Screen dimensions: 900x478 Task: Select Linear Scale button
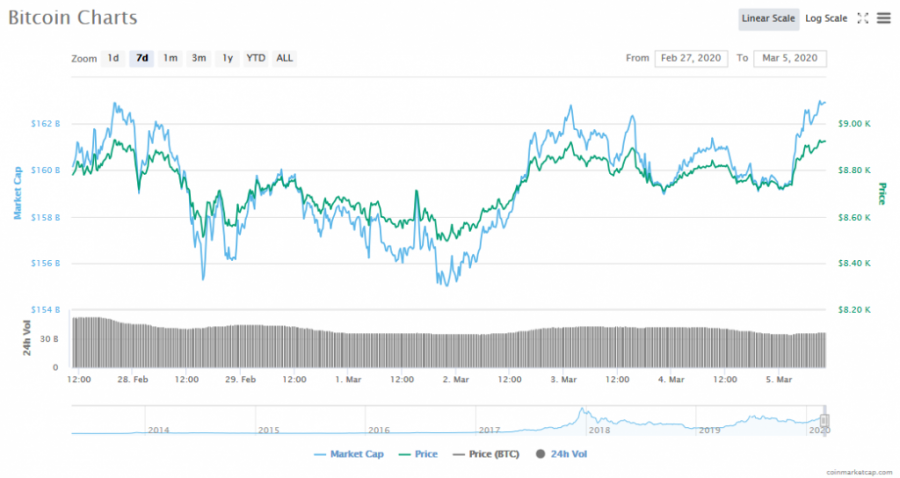pyautogui.click(x=768, y=19)
